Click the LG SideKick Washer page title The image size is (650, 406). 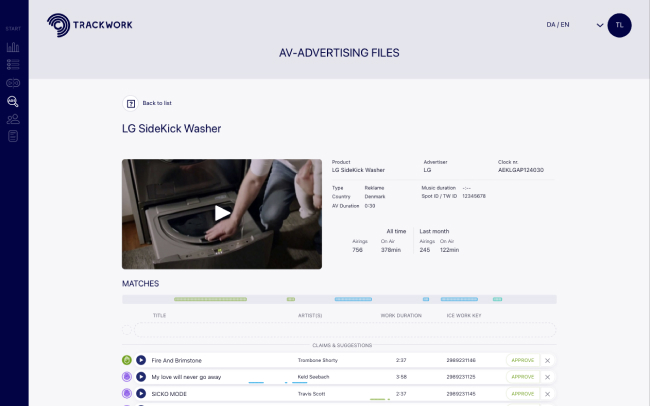coord(171,129)
